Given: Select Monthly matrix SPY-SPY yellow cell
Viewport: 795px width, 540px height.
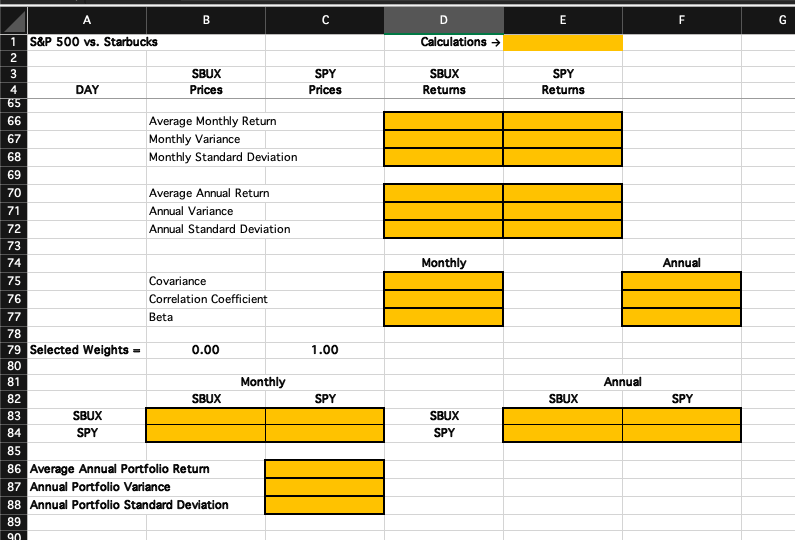Looking at the screenshot, I should [324, 433].
